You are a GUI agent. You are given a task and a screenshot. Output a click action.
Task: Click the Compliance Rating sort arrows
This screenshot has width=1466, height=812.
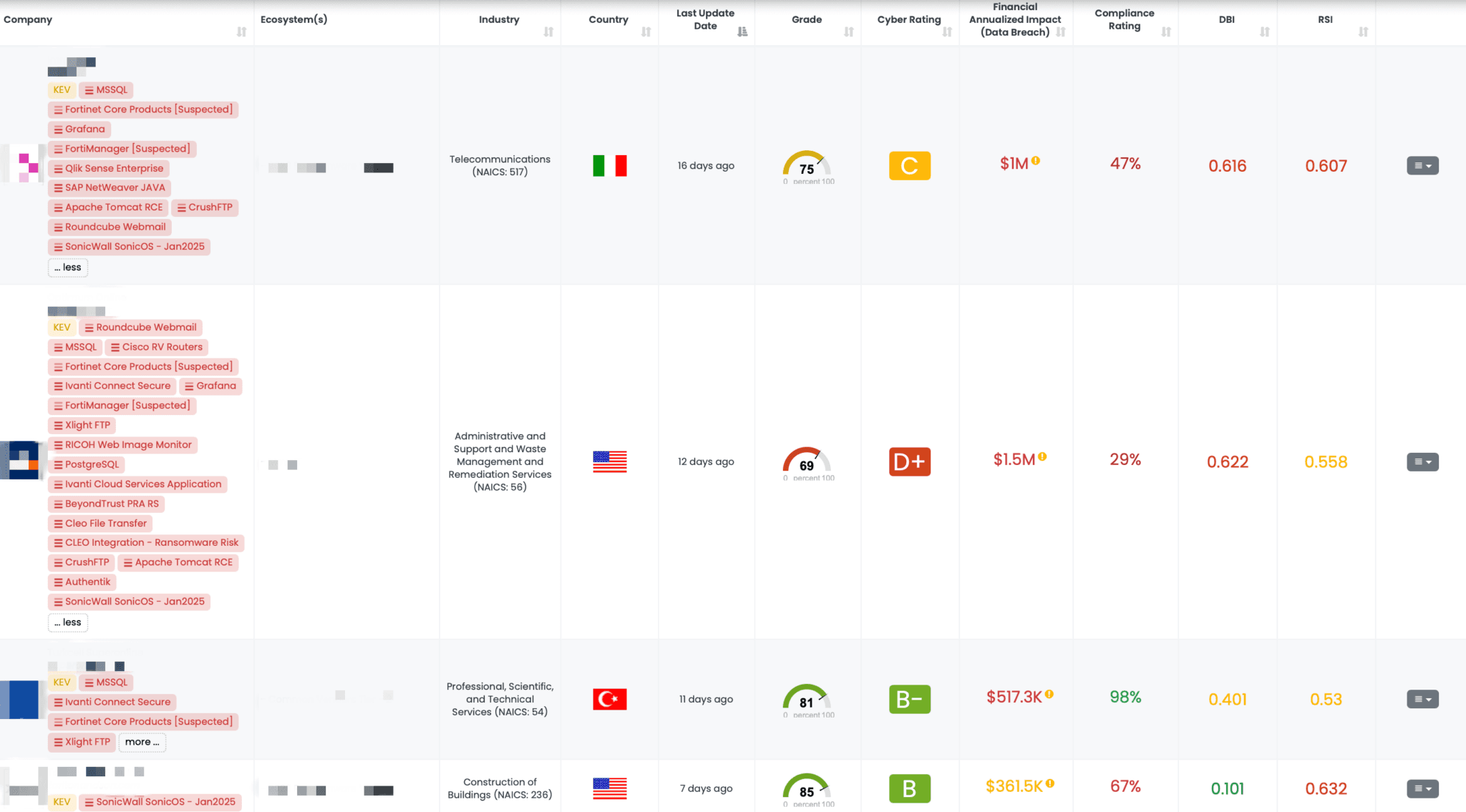pyautogui.click(x=1168, y=32)
